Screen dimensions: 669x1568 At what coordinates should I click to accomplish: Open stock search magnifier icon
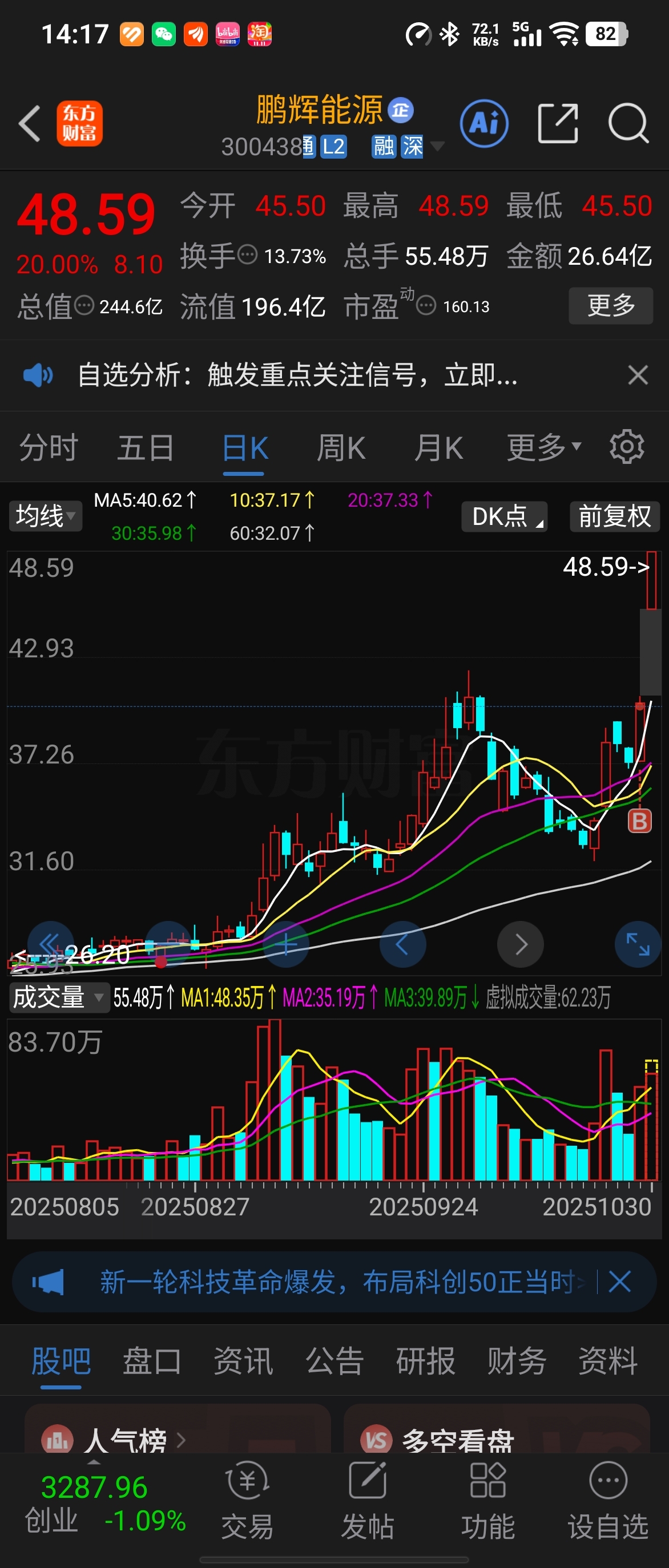(x=628, y=124)
